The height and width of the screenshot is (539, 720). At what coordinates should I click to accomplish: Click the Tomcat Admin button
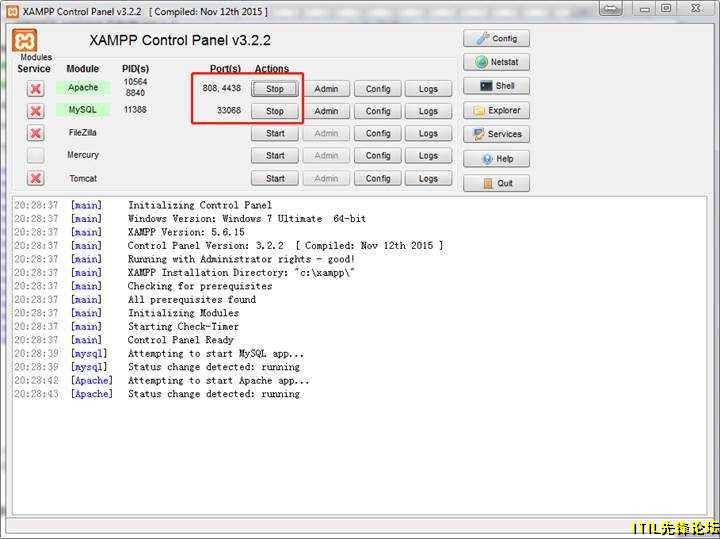(326, 178)
